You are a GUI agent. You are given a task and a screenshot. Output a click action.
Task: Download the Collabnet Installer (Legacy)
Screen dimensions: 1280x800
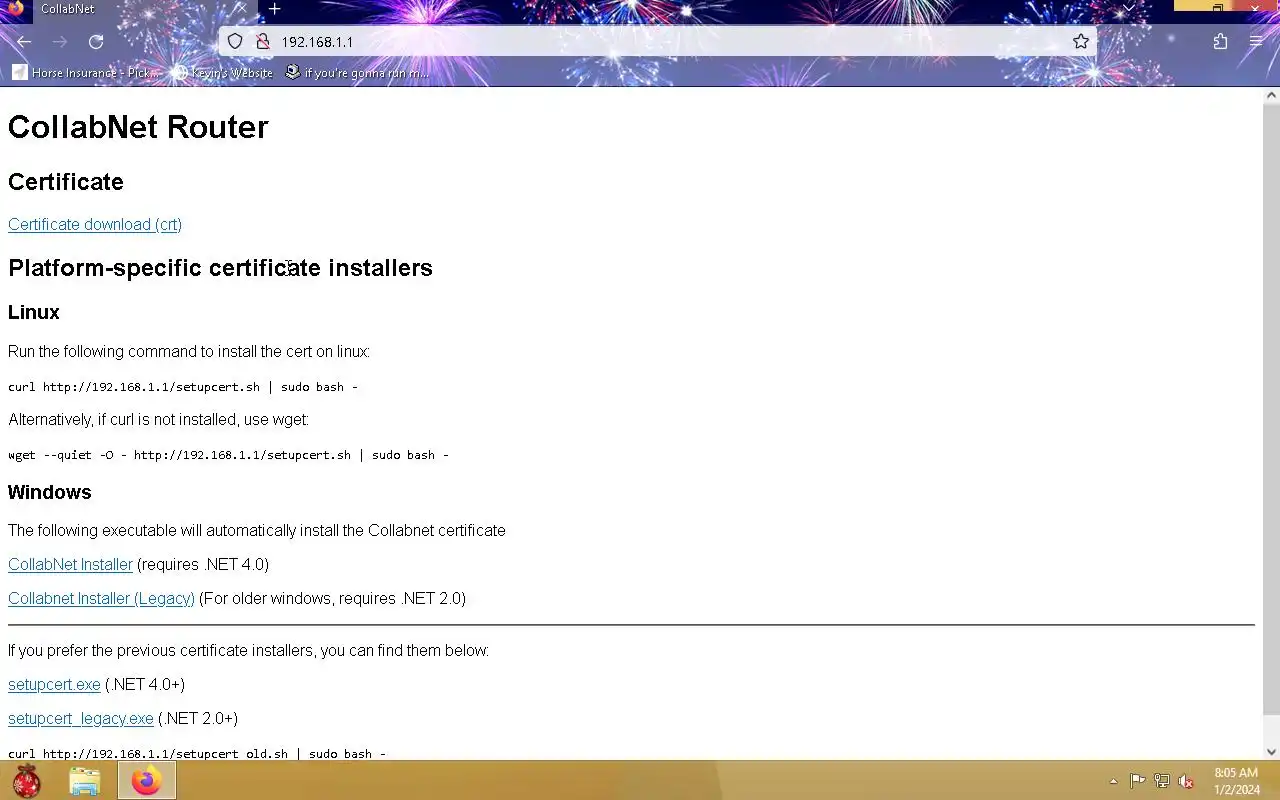point(101,598)
